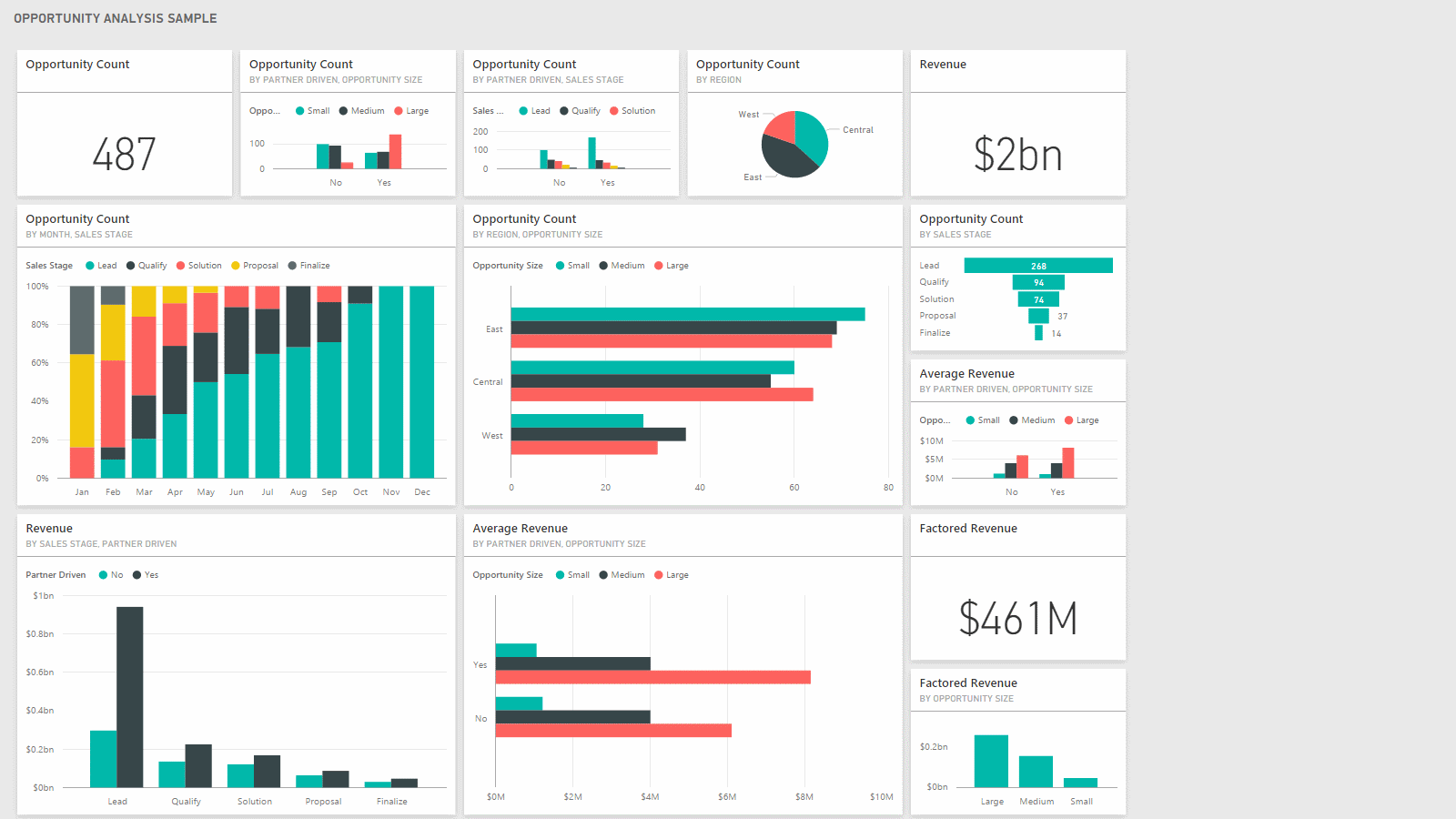This screenshot has height=819, width=1456.
Task: Click No Medium bar in big Average Revenue chart
Action: 573,717
